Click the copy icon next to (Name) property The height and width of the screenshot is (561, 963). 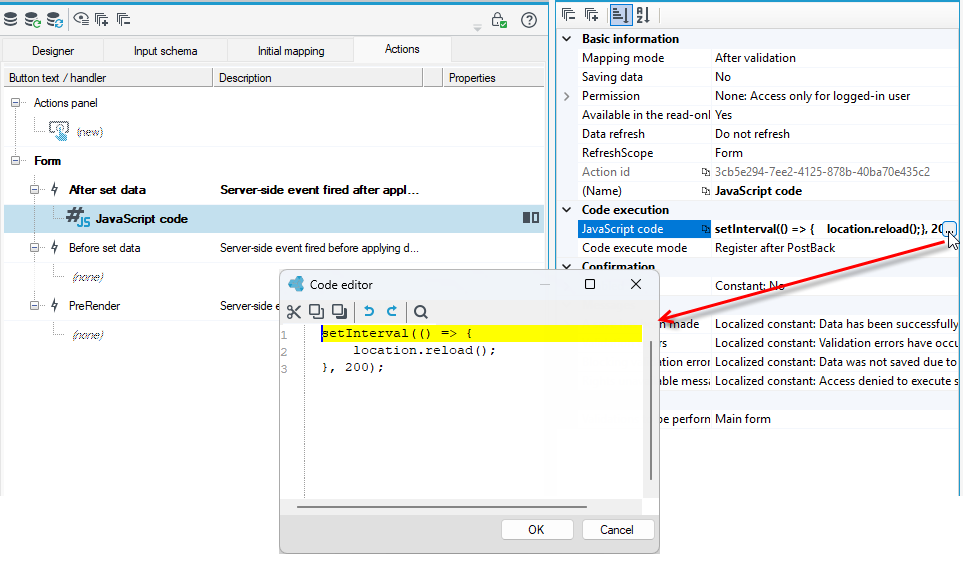pos(706,191)
